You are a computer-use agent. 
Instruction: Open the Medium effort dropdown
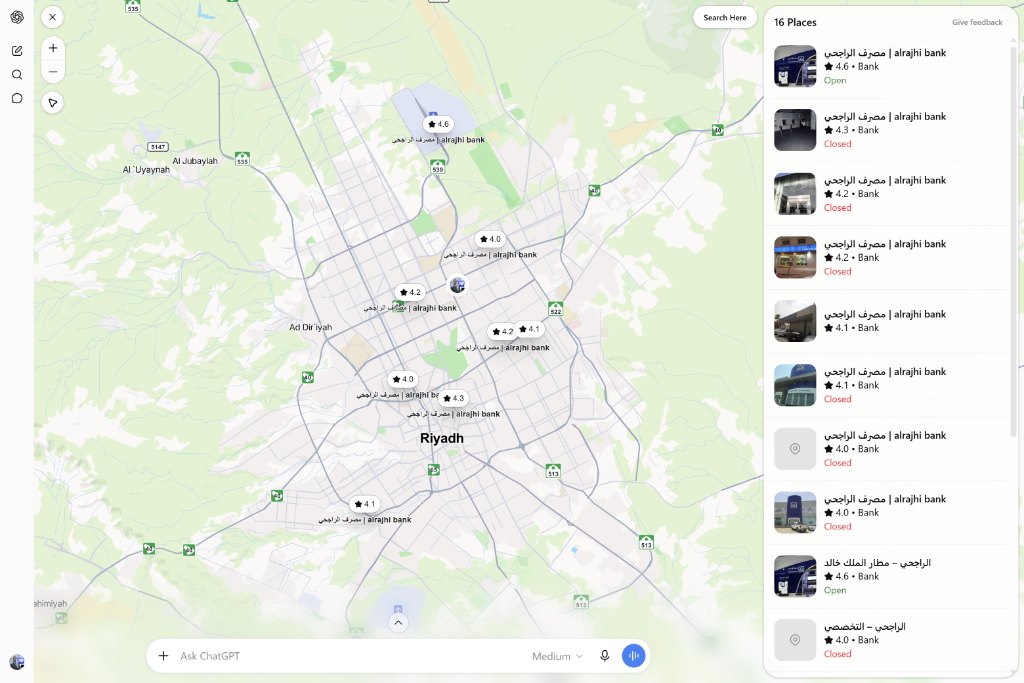[557, 656]
